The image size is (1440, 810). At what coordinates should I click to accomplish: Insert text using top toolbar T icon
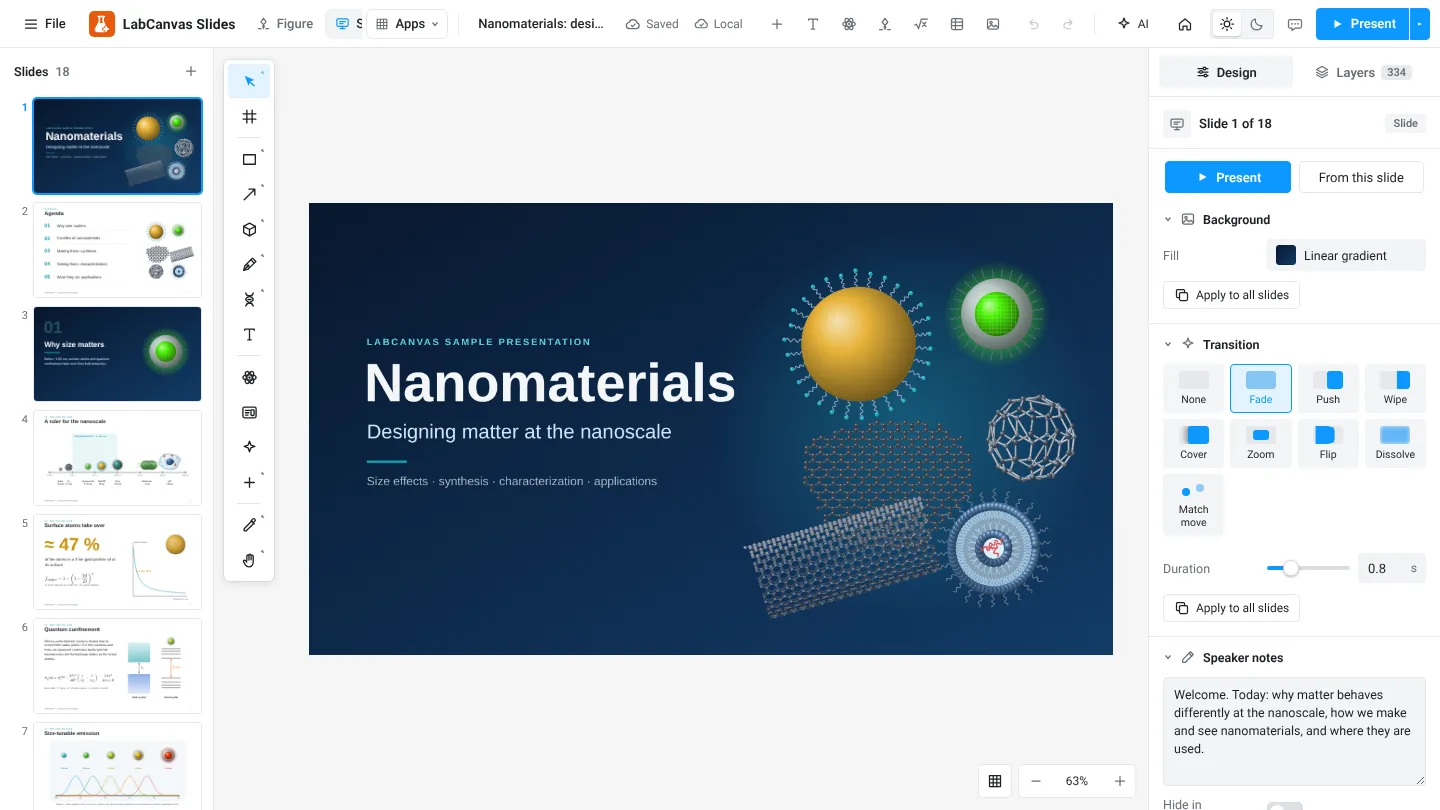click(x=813, y=24)
